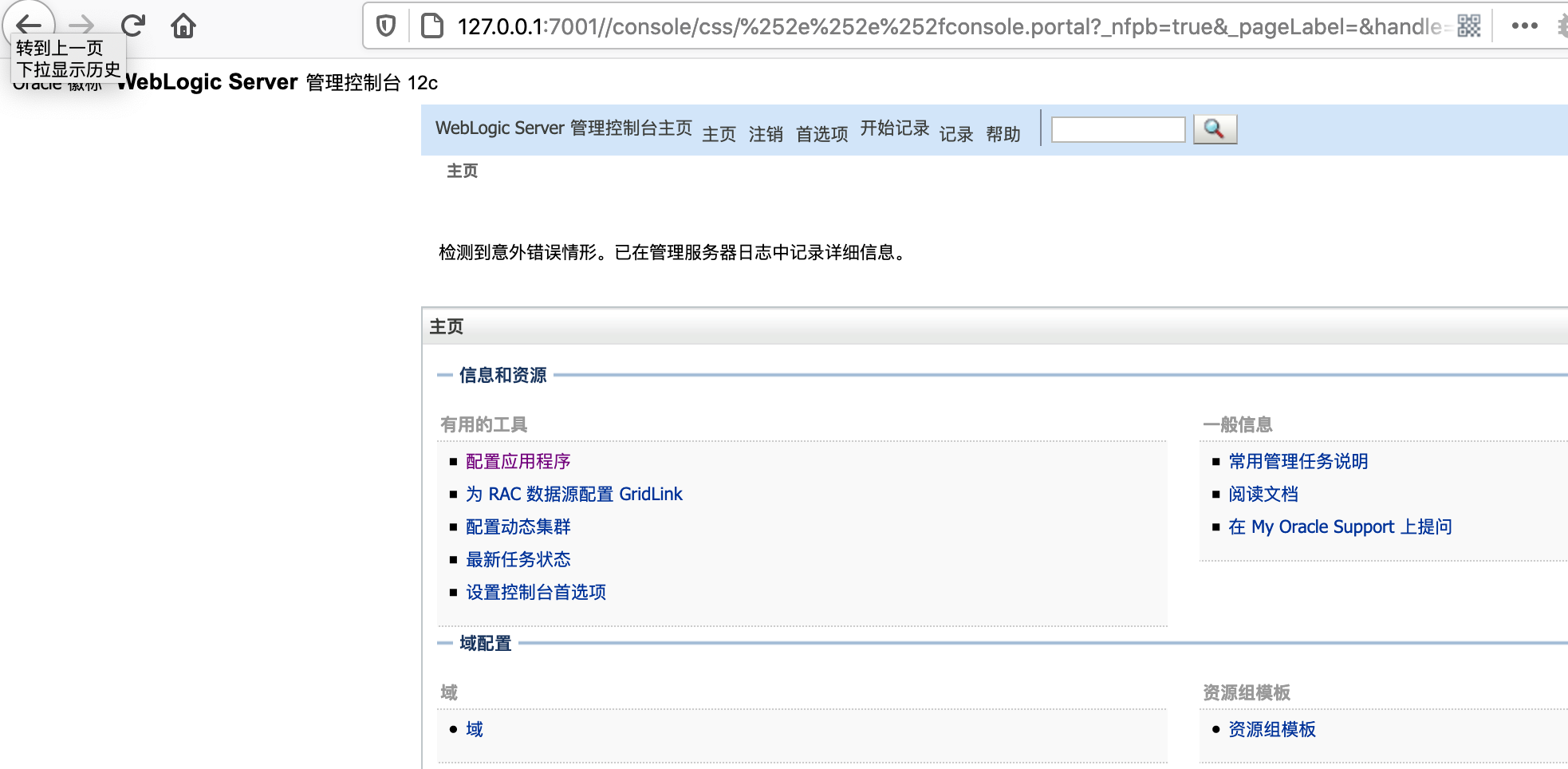This screenshot has height=769, width=1568.
Task: Click the 检测到意外错误情形 error message
Action: (674, 253)
